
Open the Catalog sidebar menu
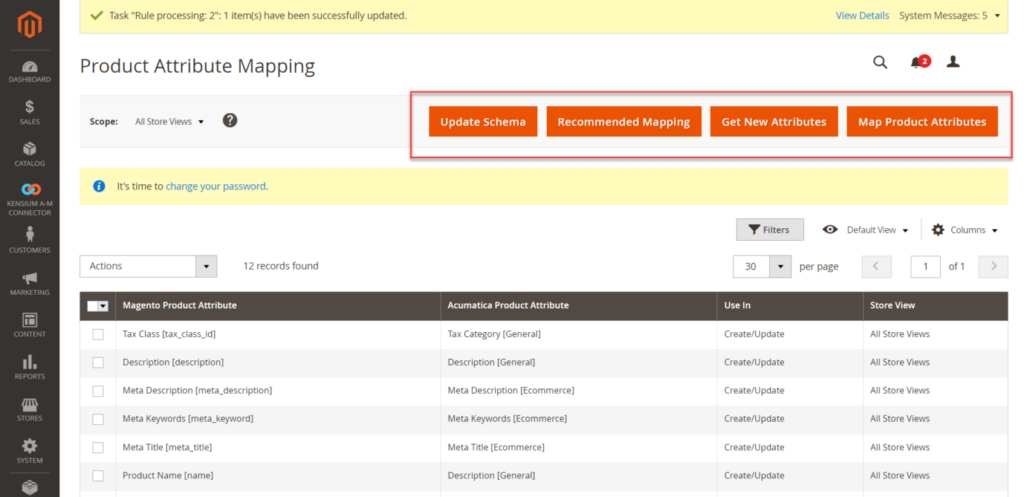[29, 155]
